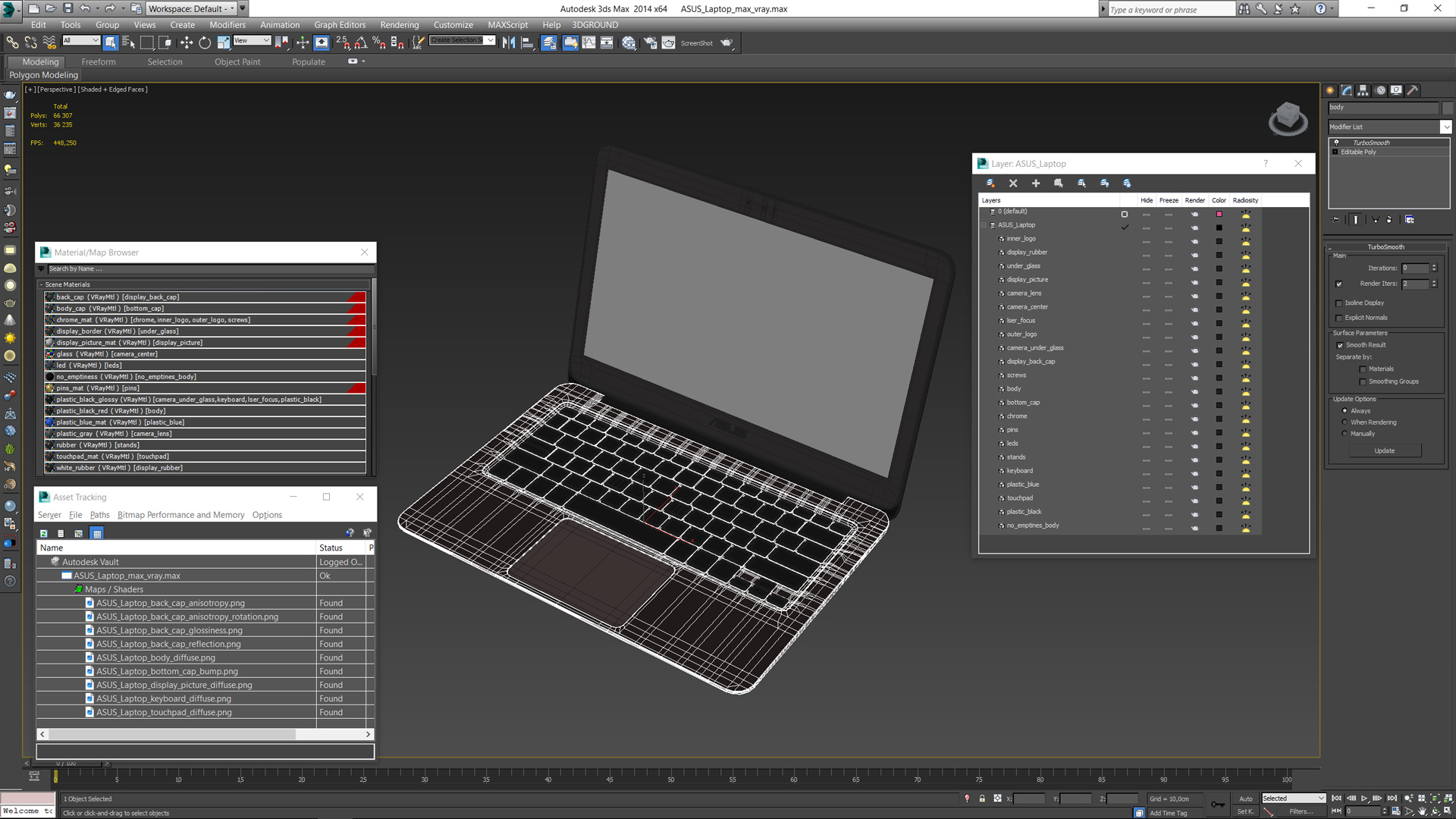Image resolution: width=1456 pixels, height=819 pixels.
Task: Toggle Explicit Normals checkbox
Action: click(x=1339, y=318)
